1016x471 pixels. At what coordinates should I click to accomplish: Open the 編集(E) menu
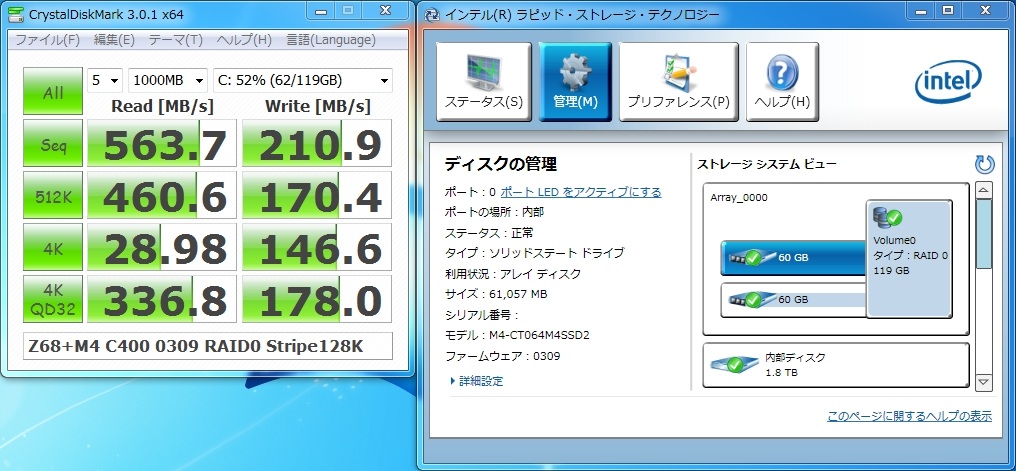pos(114,40)
